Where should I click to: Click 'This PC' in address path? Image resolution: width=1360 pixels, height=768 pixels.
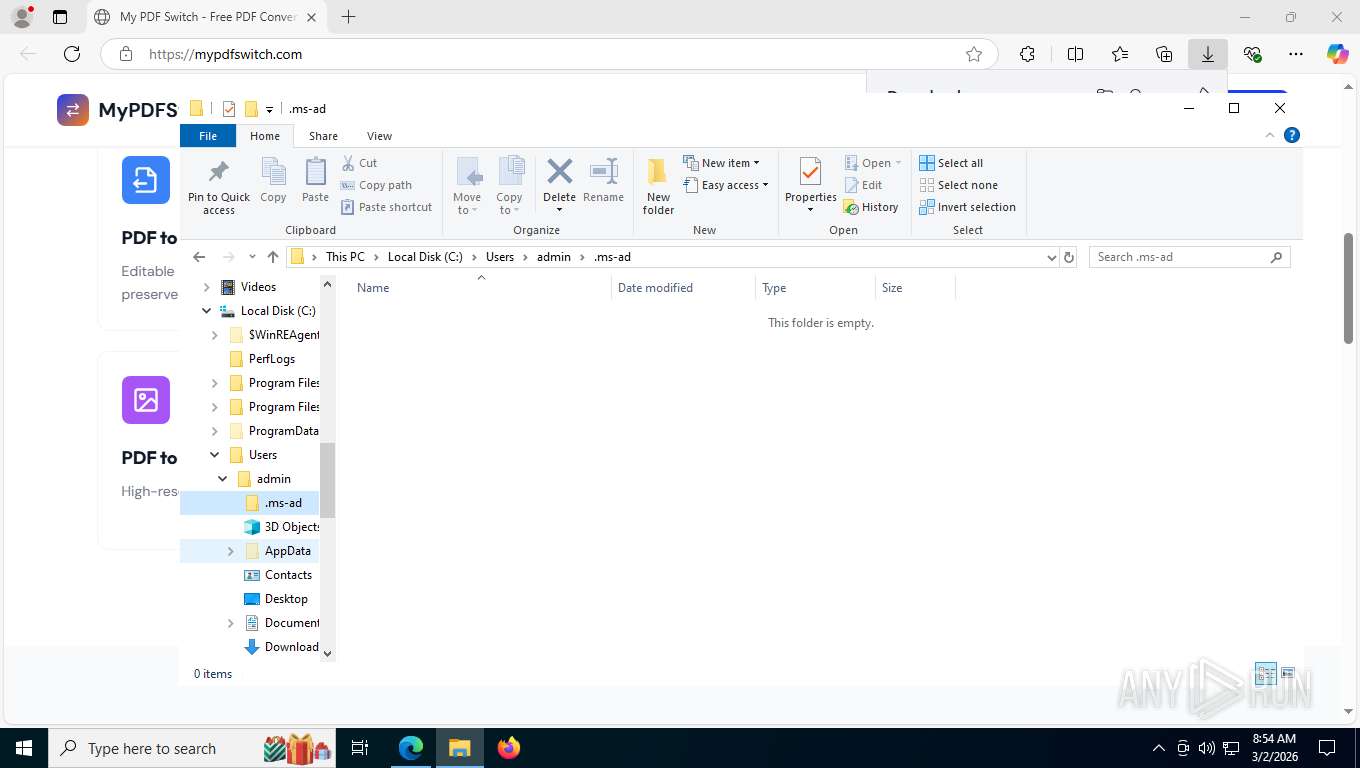[x=345, y=257]
